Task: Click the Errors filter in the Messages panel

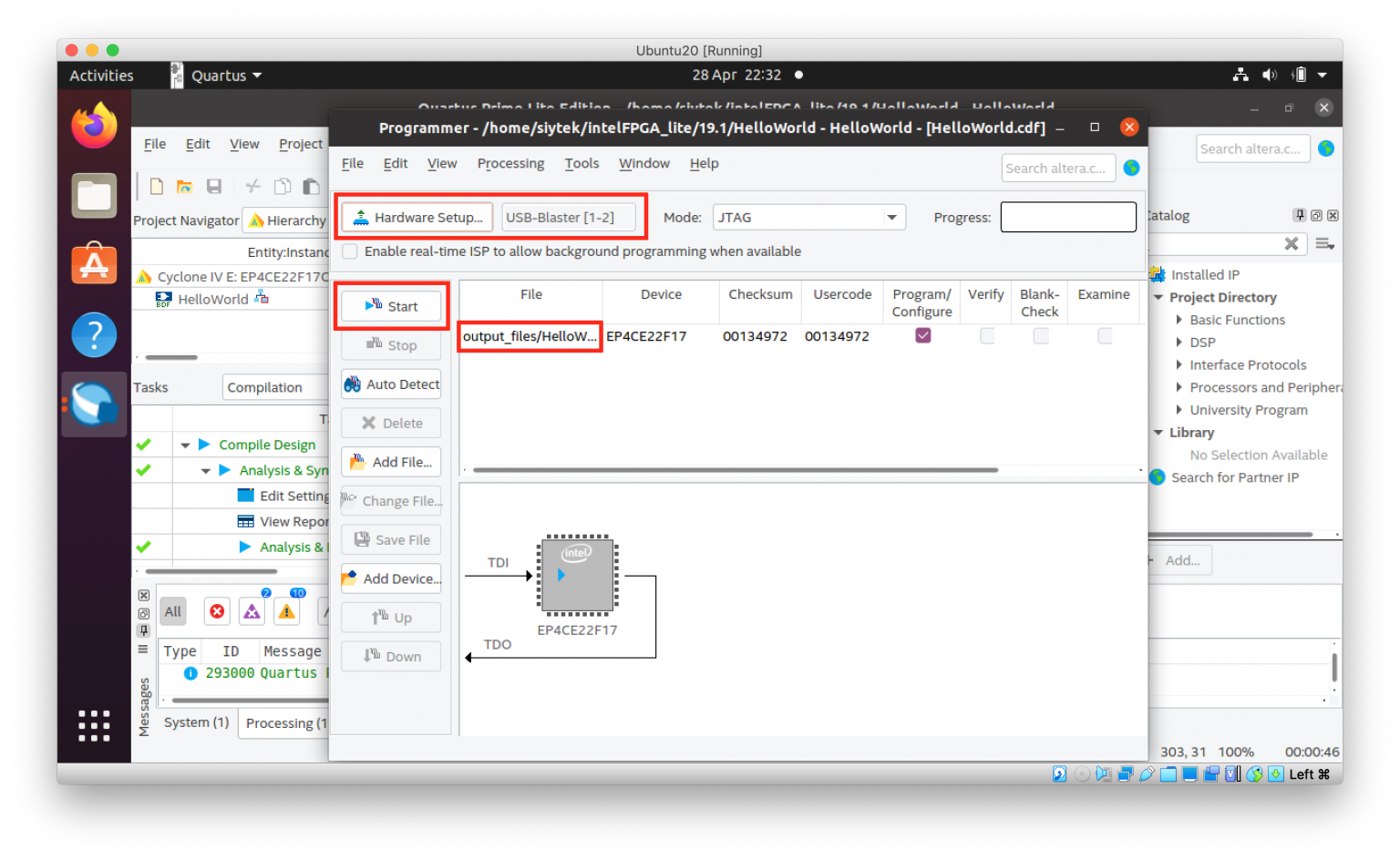Action: pyautogui.click(x=217, y=611)
